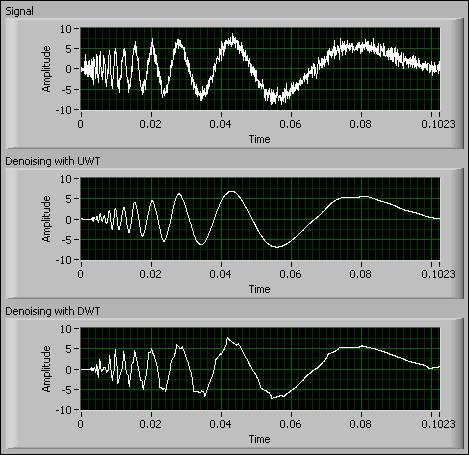Select the 10 max amplitude label on Signal graph
469x455 pixels.
tap(66, 29)
